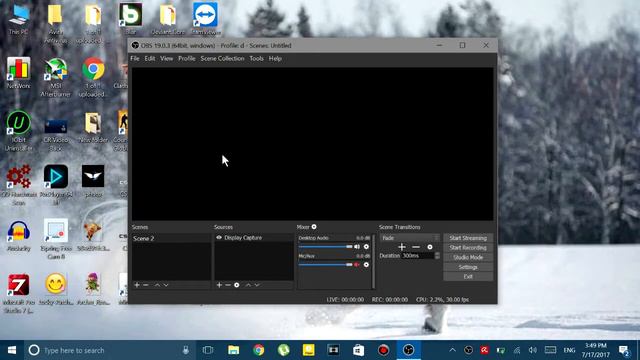The height and width of the screenshot is (360, 640).
Task: Open the File menu
Action: pyautogui.click(x=135, y=58)
